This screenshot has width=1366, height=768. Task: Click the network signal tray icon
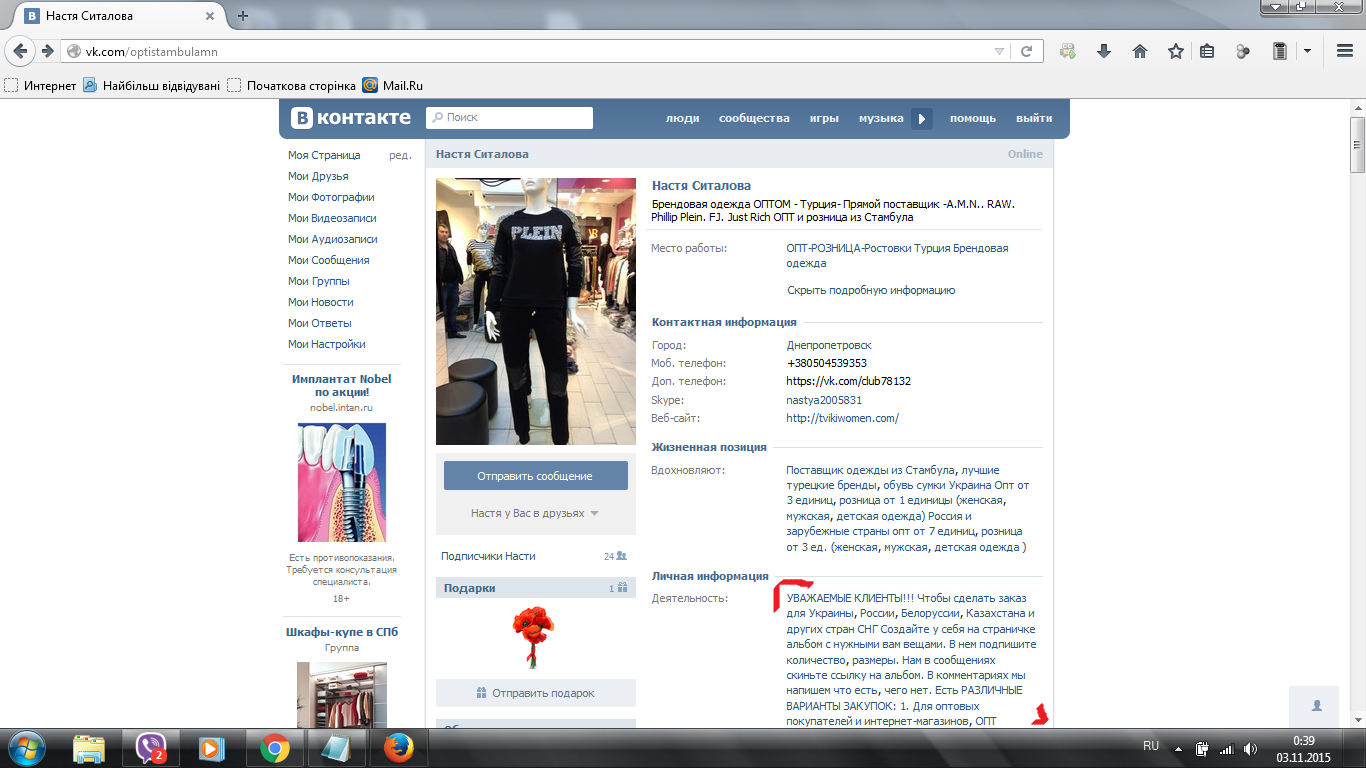[x=1227, y=748]
